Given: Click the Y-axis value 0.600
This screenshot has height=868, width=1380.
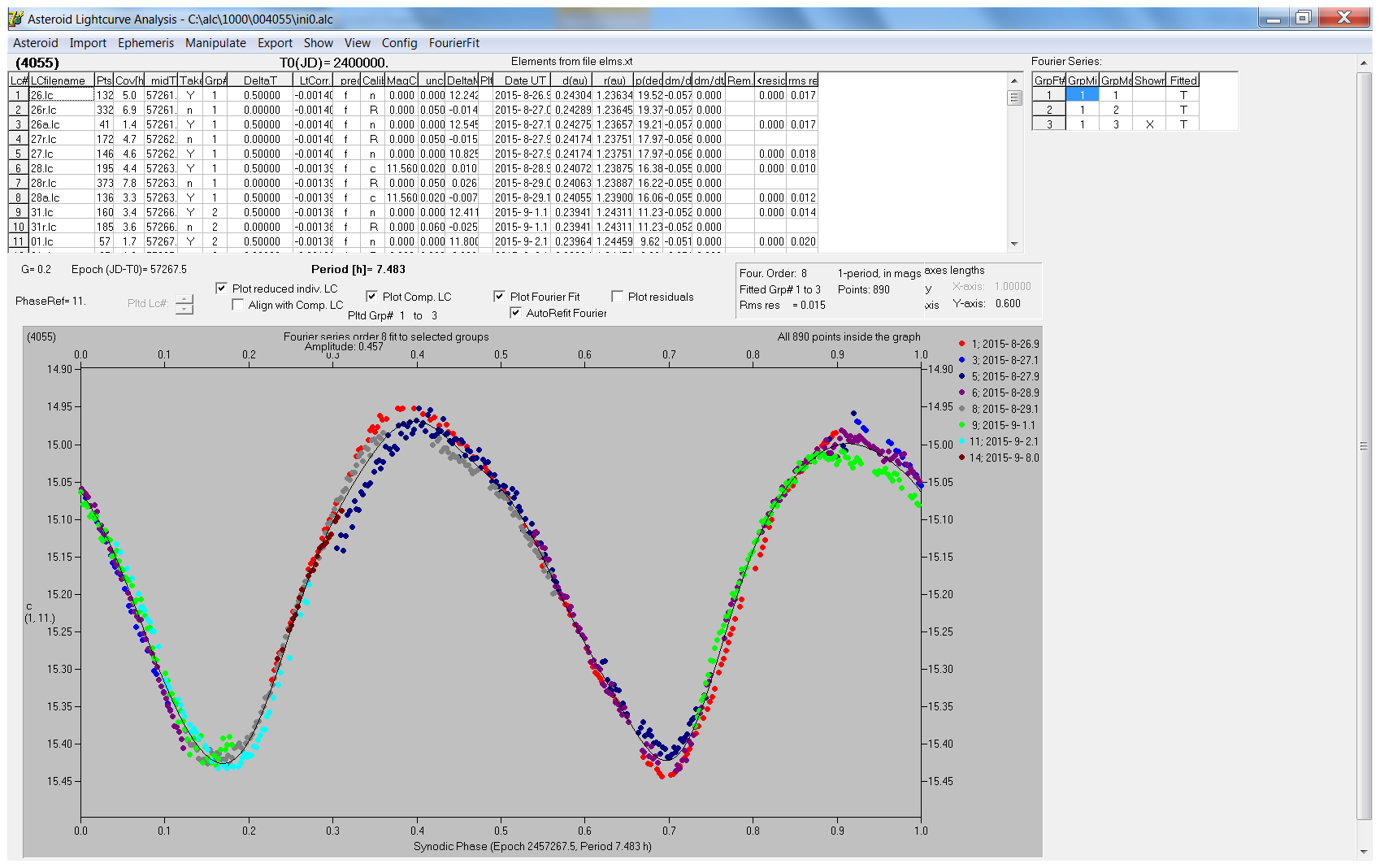Looking at the screenshot, I should click(x=1008, y=303).
